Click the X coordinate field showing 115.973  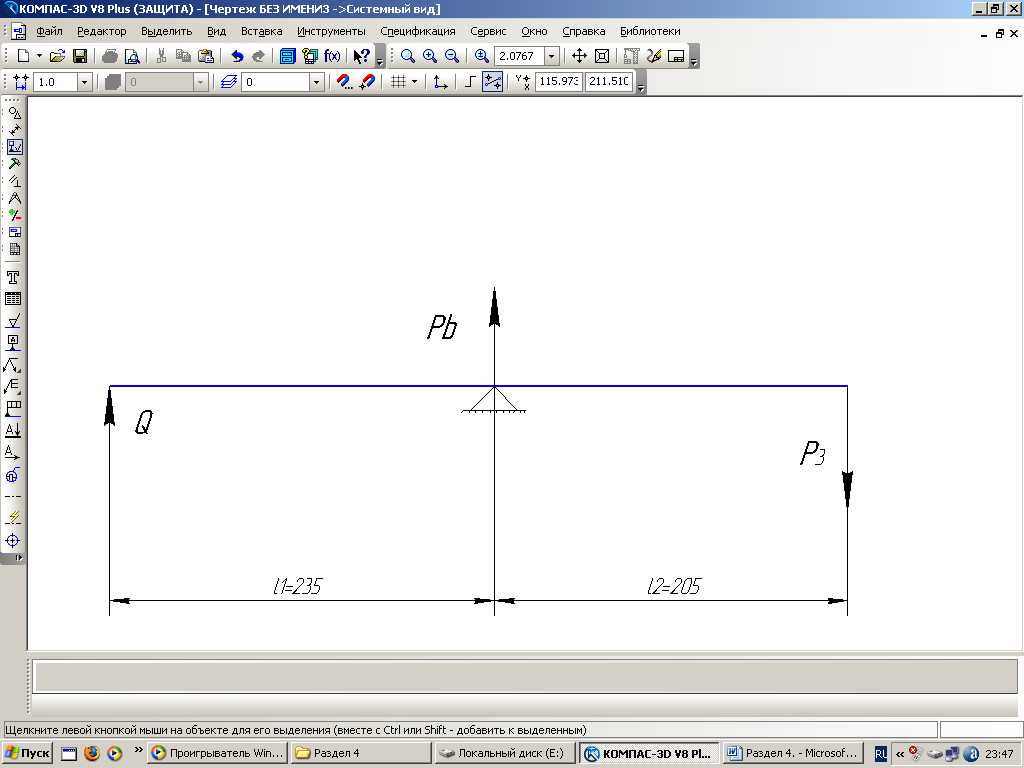[558, 82]
